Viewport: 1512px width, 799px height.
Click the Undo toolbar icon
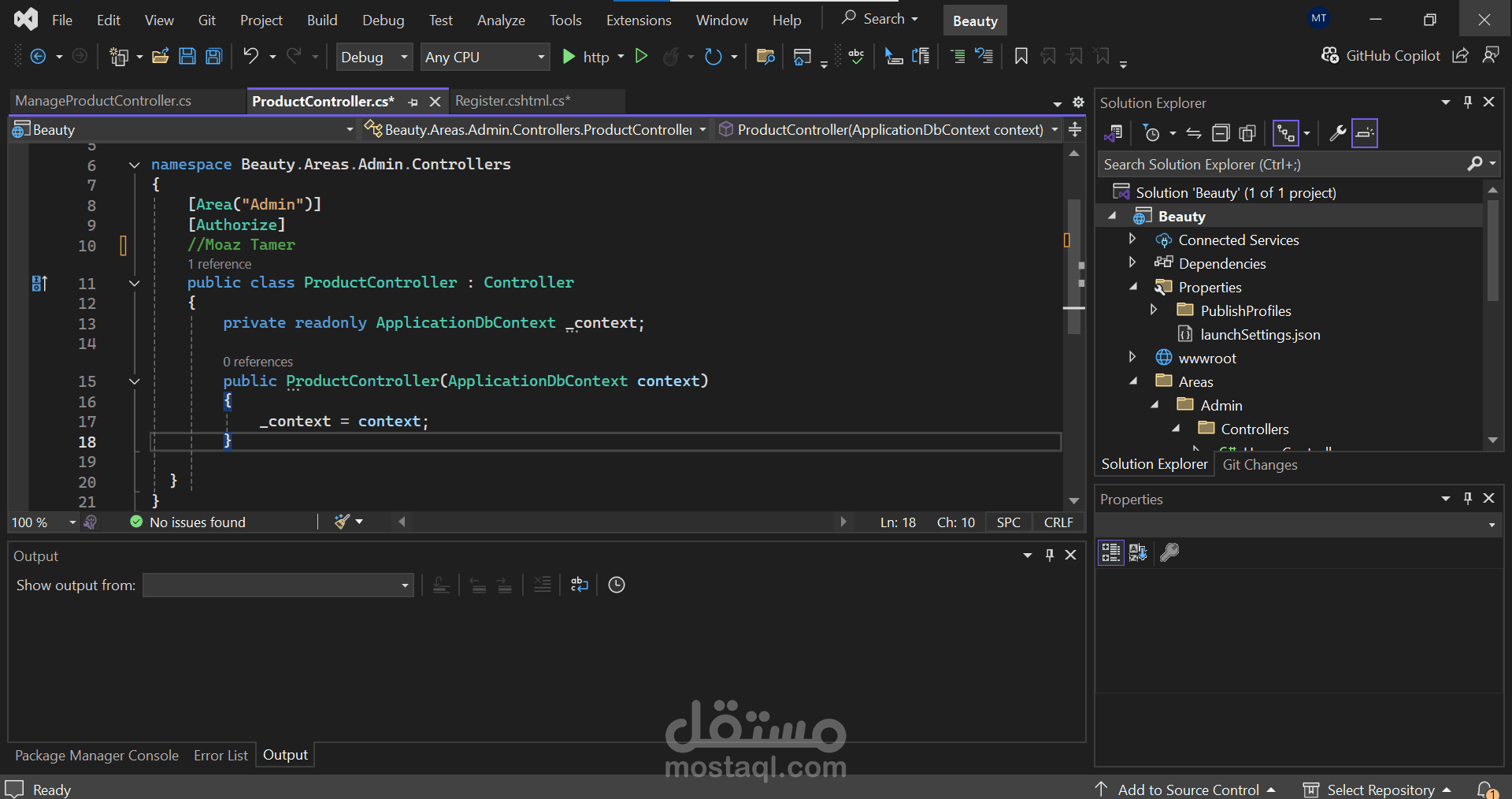(250, 56)
